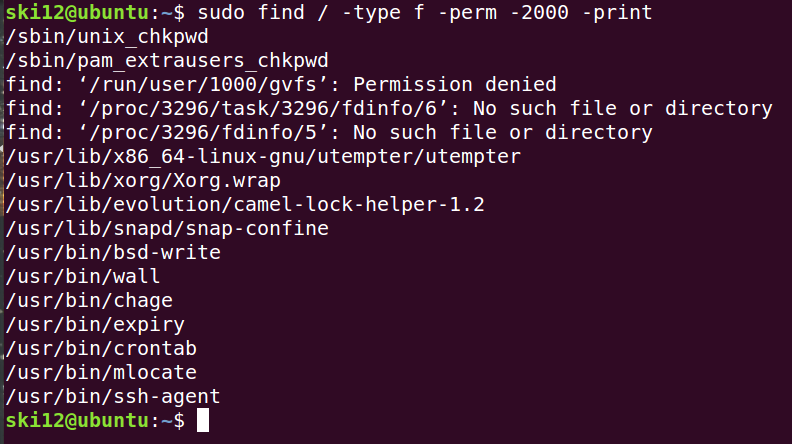Click the /usr/bin/chage entry

point(89,301)
